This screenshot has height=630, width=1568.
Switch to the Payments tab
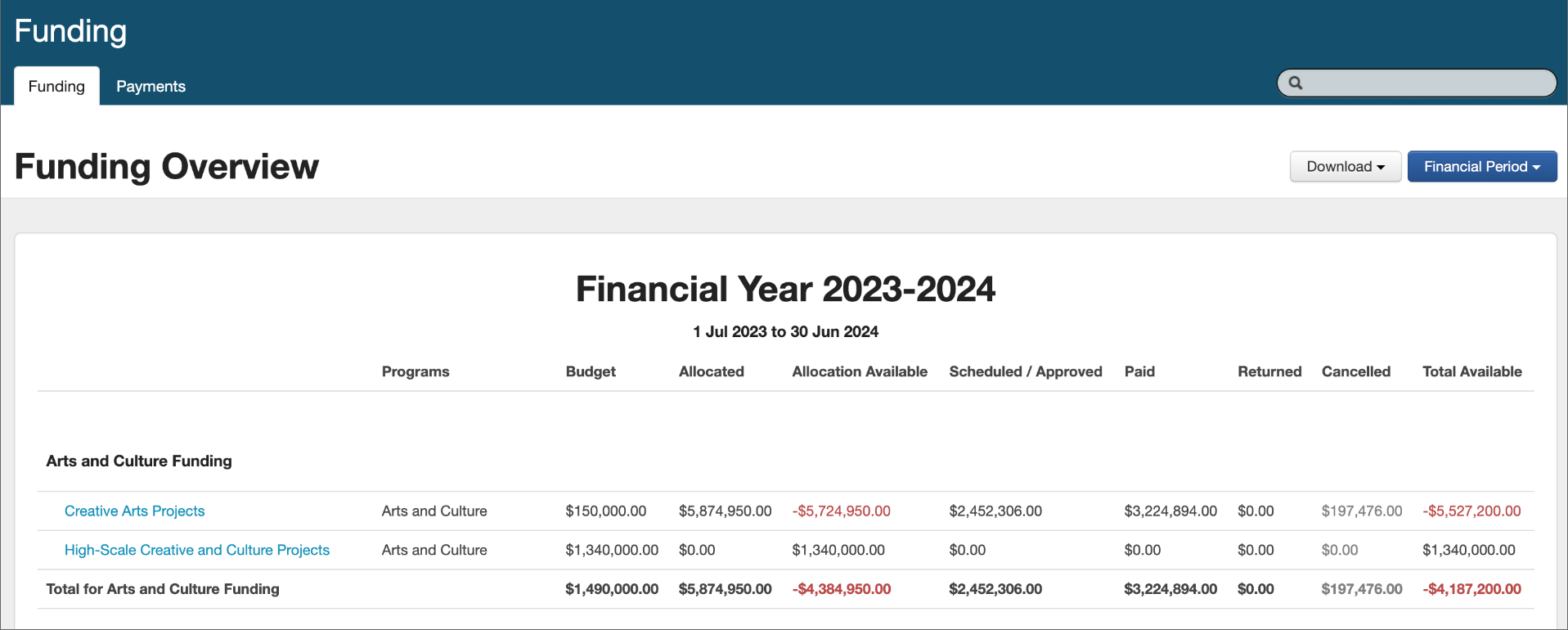151,87
